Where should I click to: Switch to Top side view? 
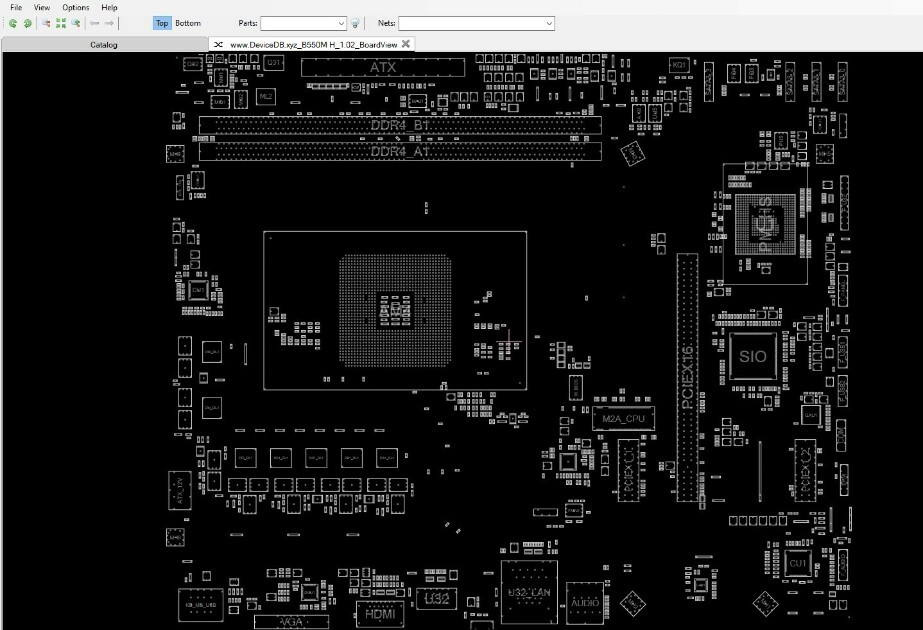click(x=162, y=23)
